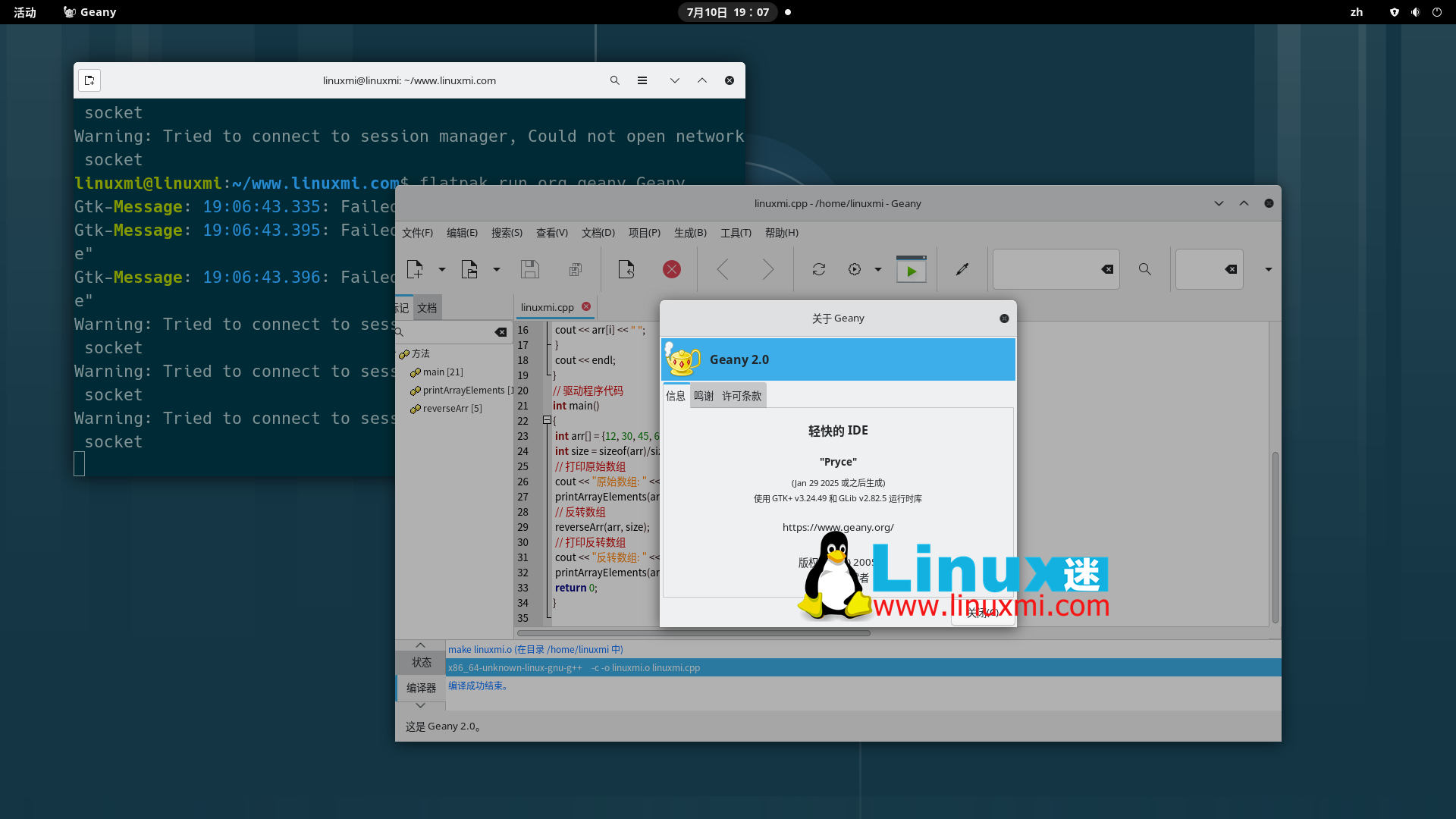Open the Geany app menu in top bar

(x=90, y=12)
